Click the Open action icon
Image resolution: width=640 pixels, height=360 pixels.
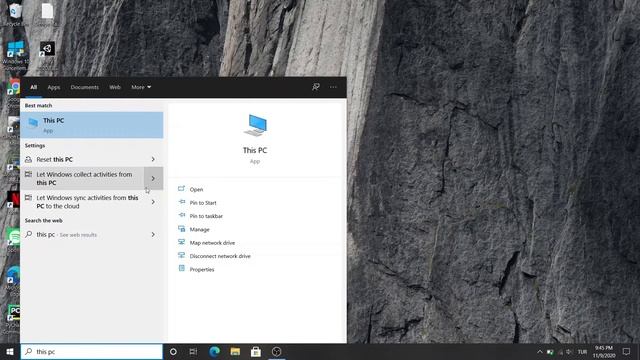(182, 189)
